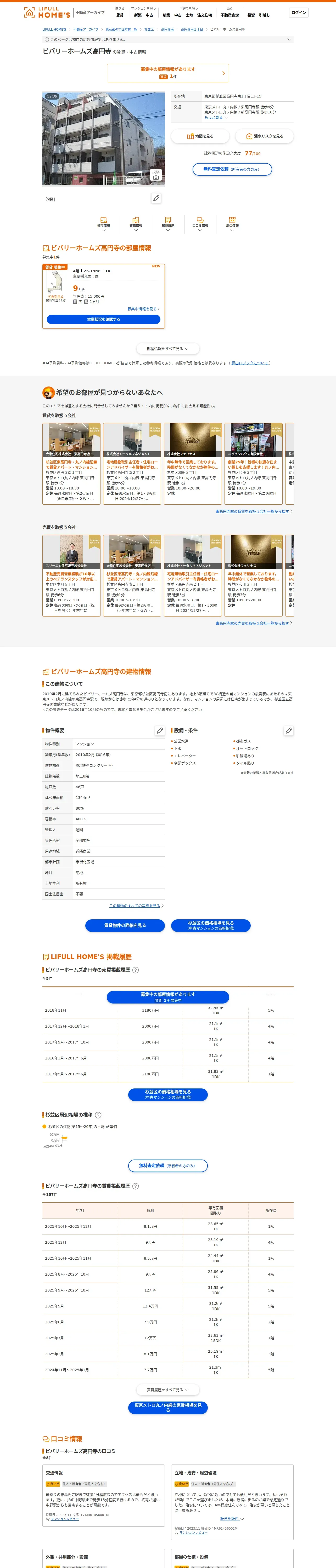Click the 口コミ情報 anchor icon

[200, 220]
